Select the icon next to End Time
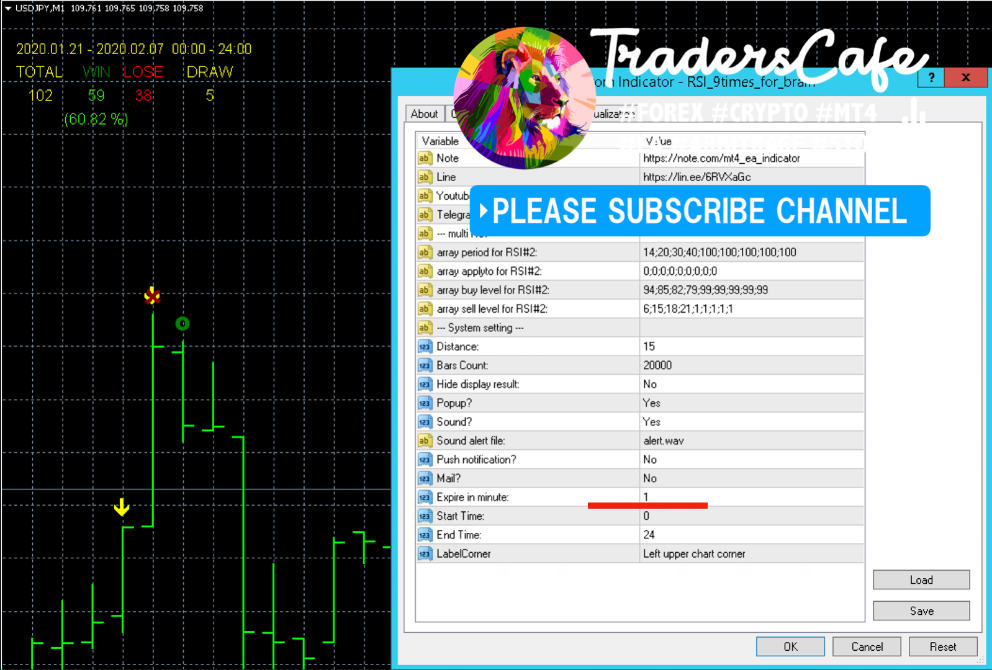This screenshot has width=992, height=670. 425,535
